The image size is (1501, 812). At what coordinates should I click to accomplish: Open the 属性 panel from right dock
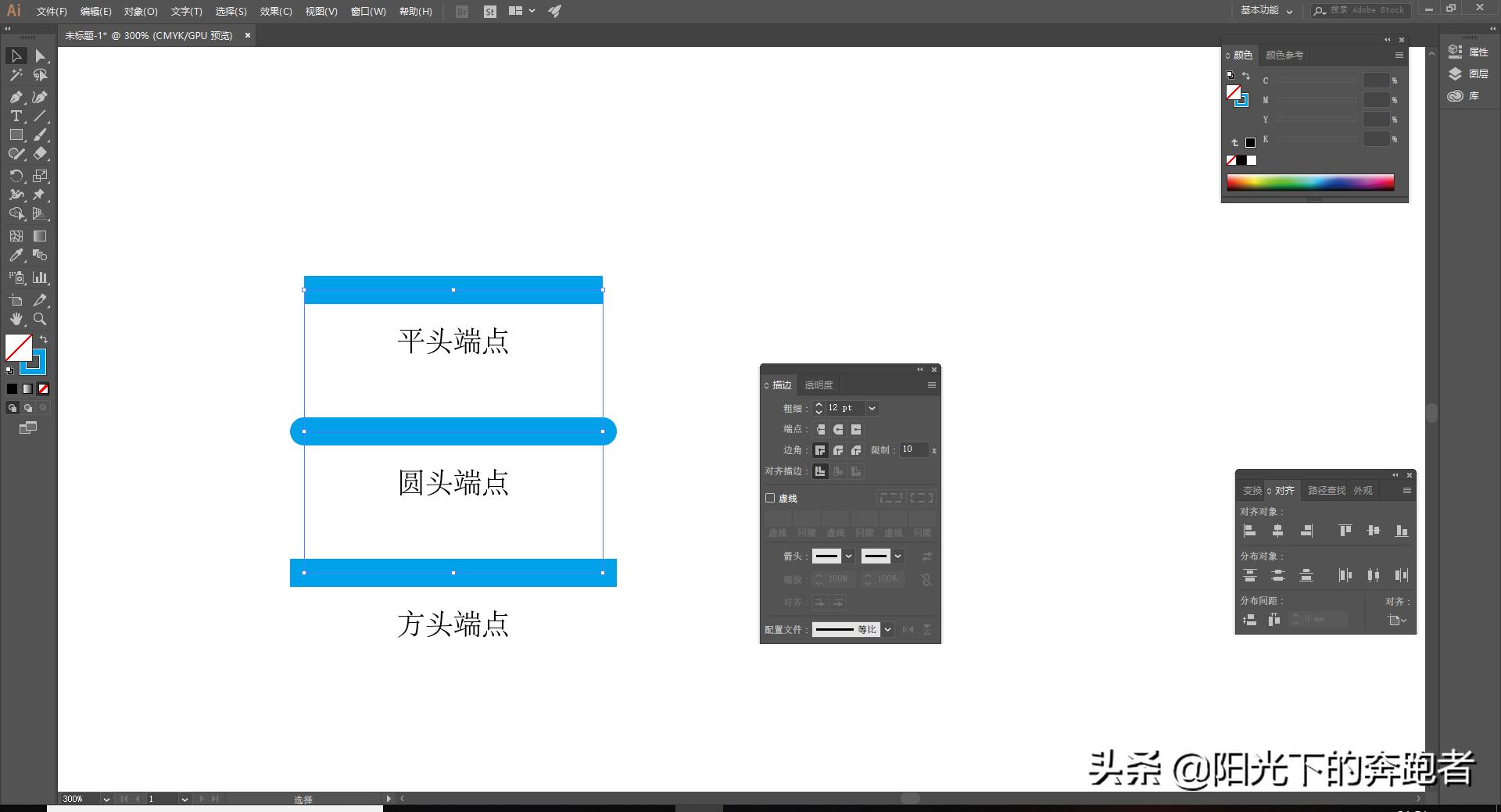[1456, 51]
